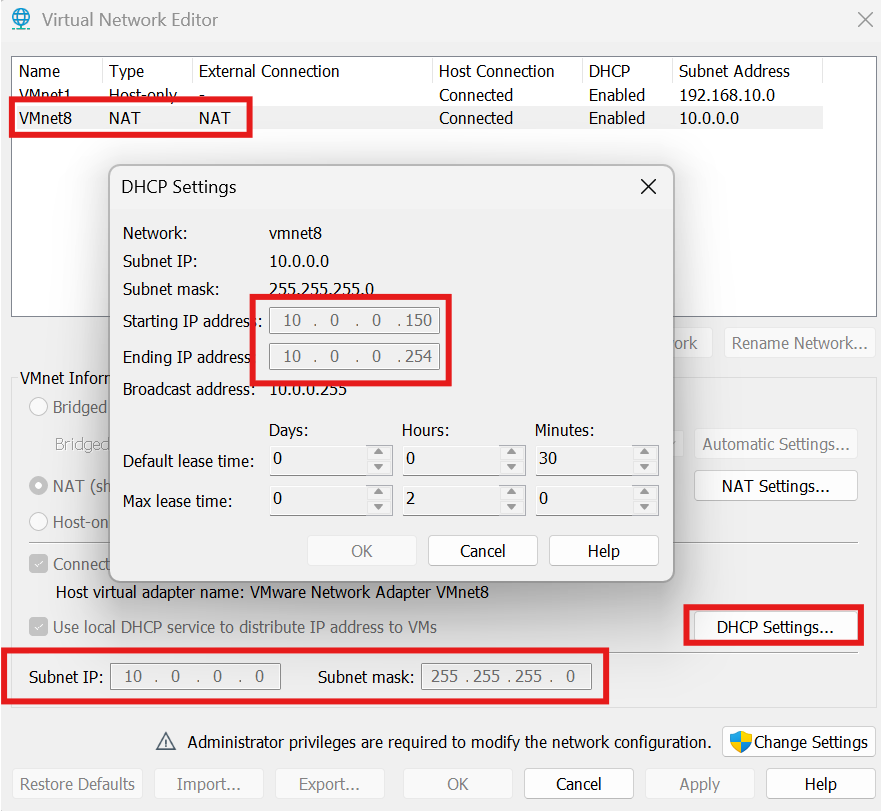Screen dimensions: 881x811
Task: Click Help at the bottom of Virtual Network Editor
Action: [x=820, y=783]
